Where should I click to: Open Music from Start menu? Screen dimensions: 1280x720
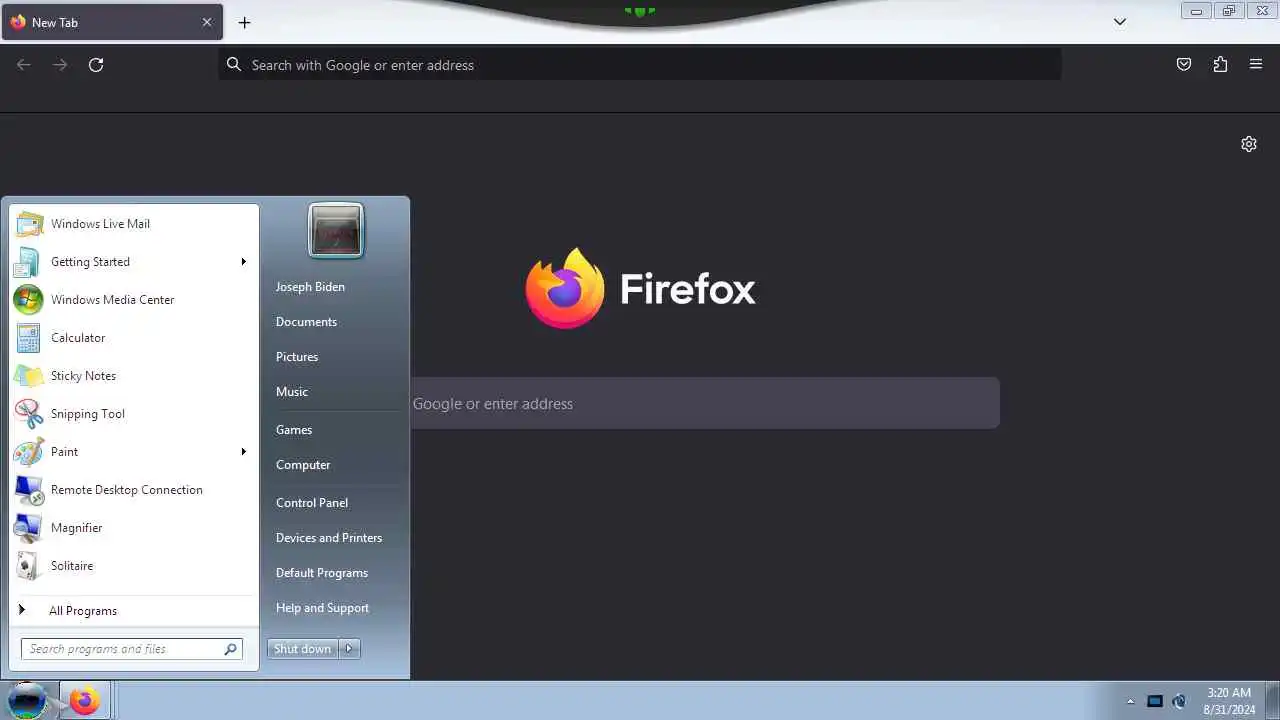(292, 392)
